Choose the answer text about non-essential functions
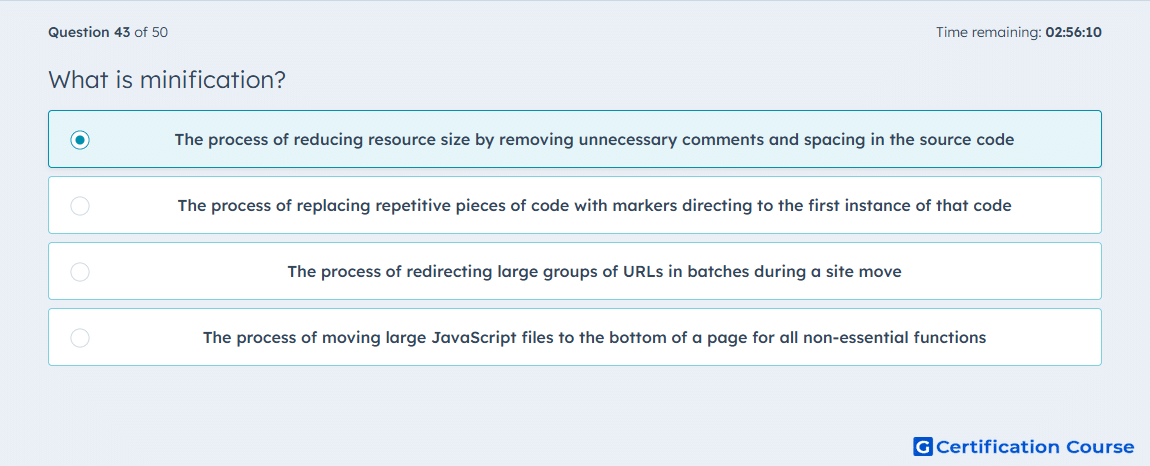Viewport: 1150px width, 466px height. click(594, 338)
